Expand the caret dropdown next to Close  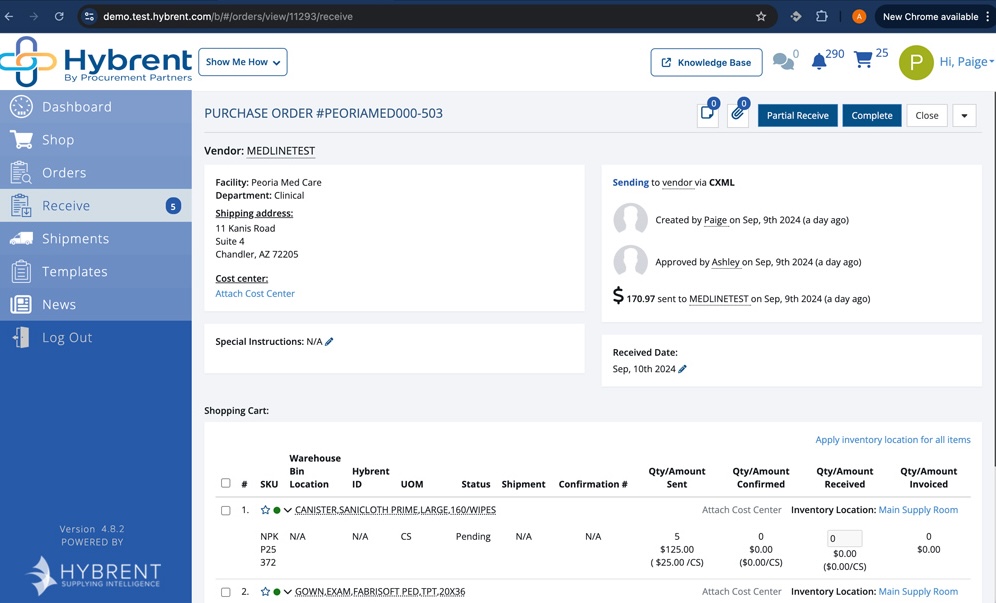[964, 116]
